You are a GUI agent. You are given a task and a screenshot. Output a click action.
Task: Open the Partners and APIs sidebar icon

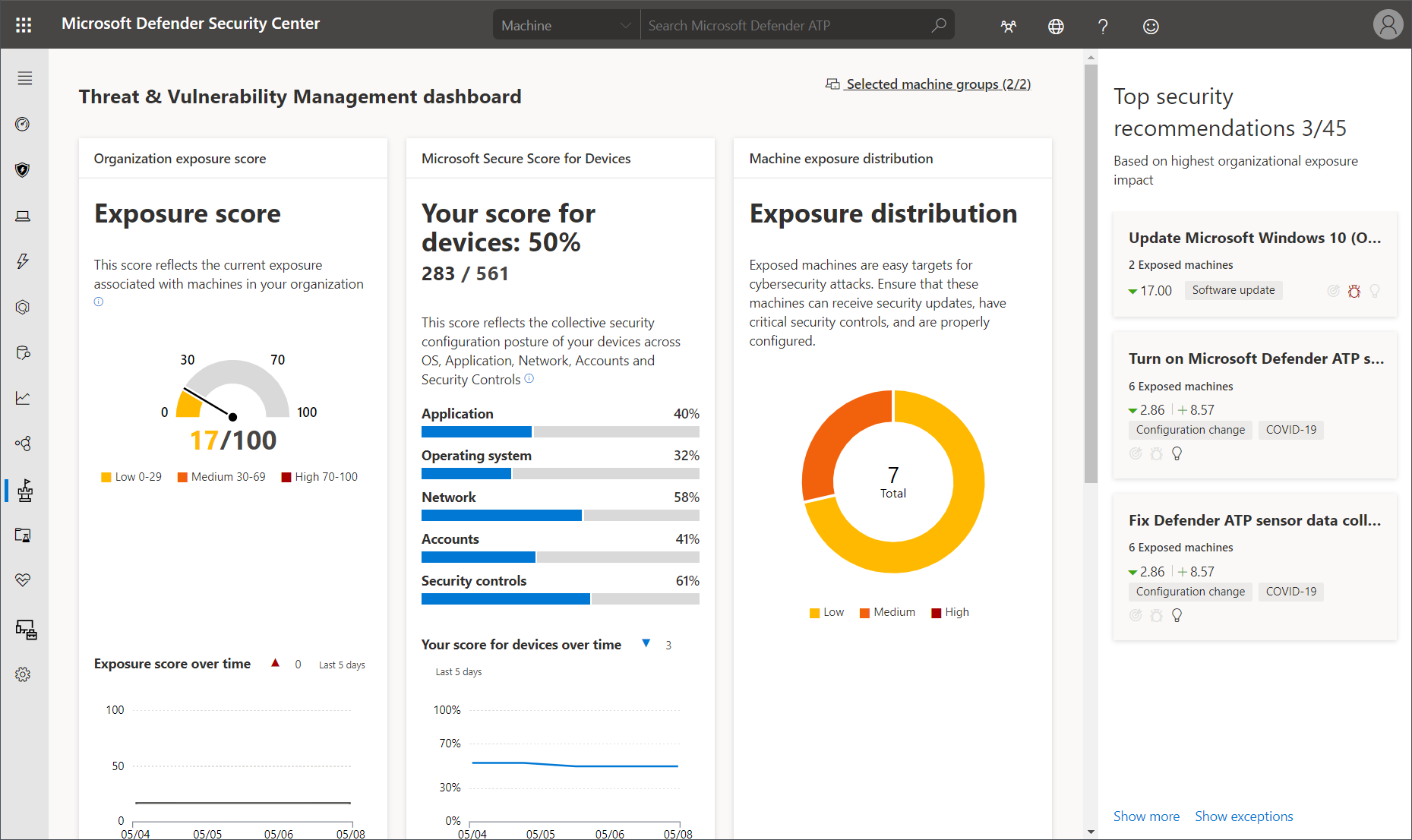pyautogui.click(x=23, y=444)
